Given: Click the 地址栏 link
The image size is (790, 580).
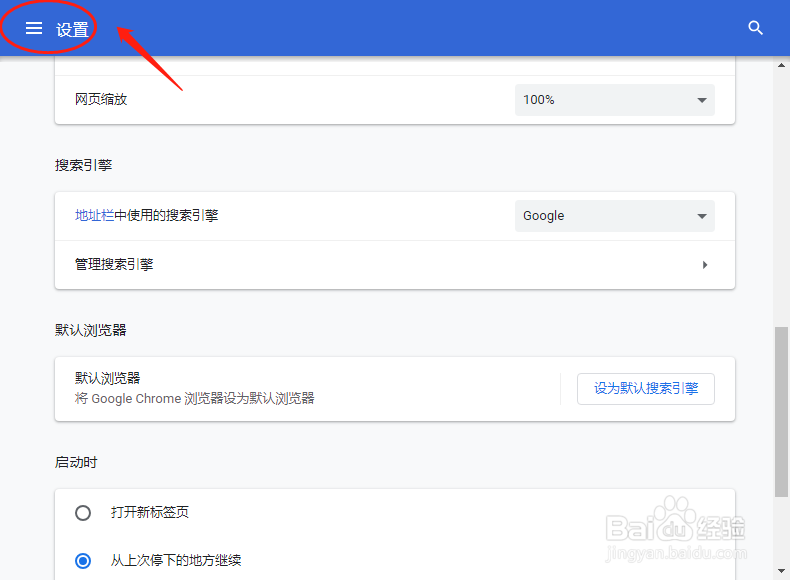Looking at the screenshot, I should point(94,216).
